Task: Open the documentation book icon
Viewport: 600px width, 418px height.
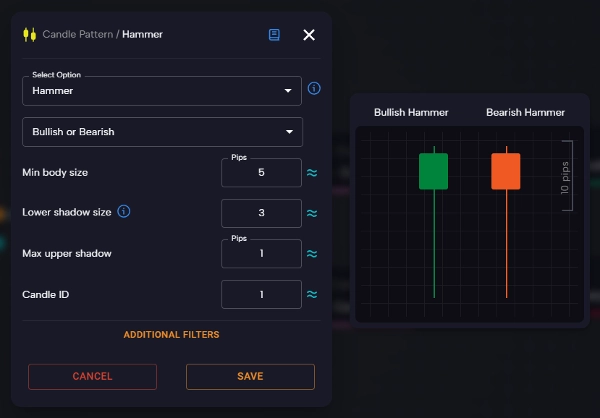Action: (274, 35)
